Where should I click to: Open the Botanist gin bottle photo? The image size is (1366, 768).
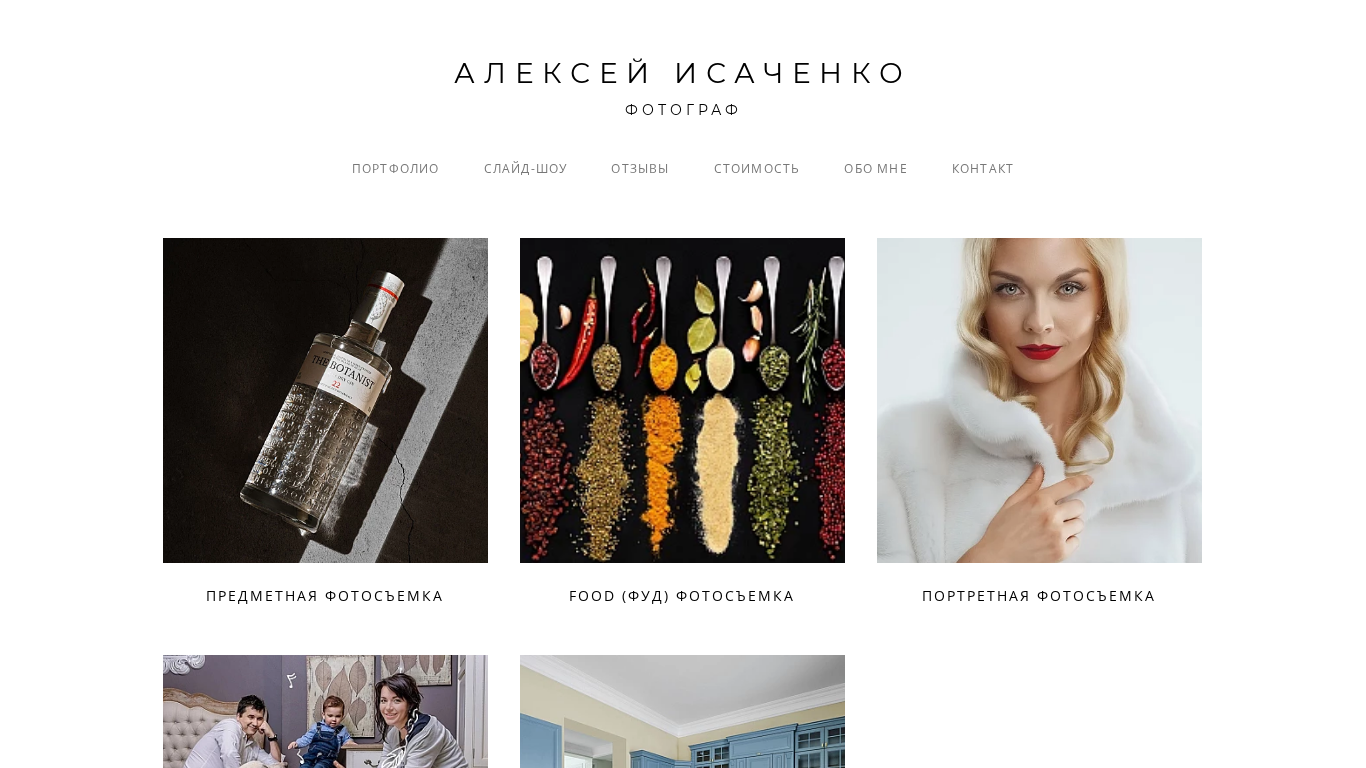pyautogui.click(x=325, y=400)
